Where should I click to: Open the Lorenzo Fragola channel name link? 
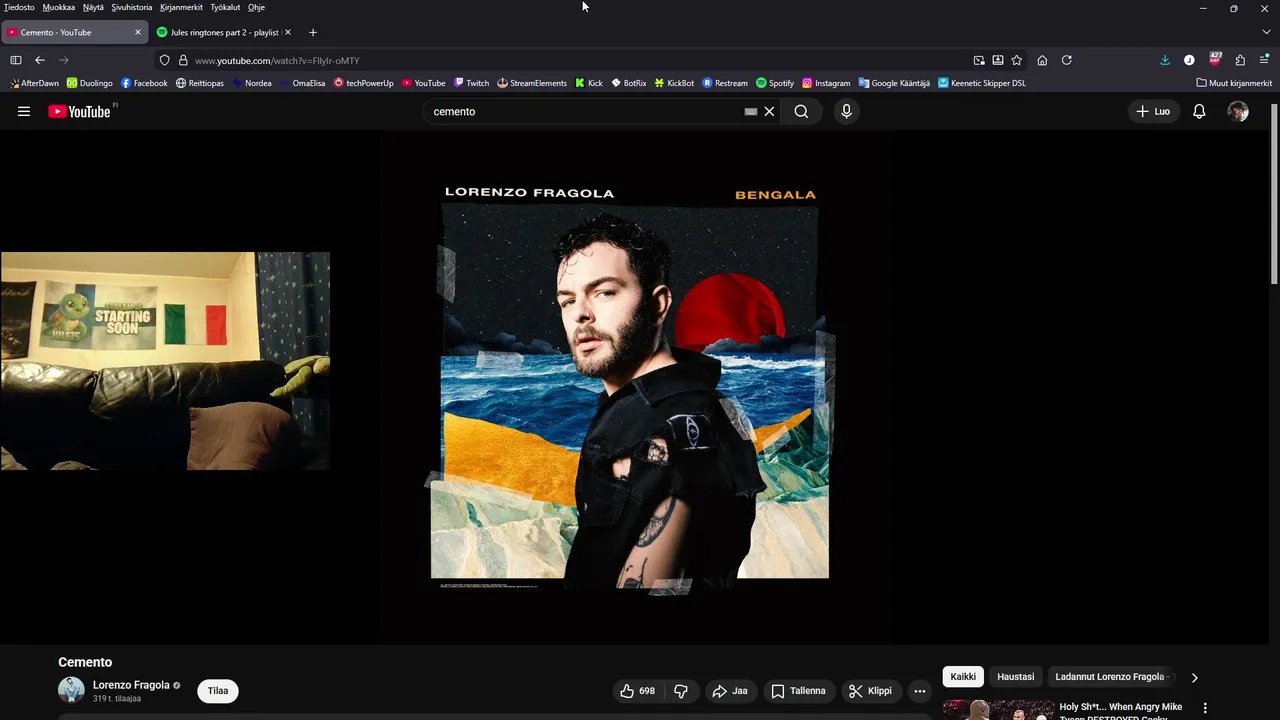click(x=131, y=685)
